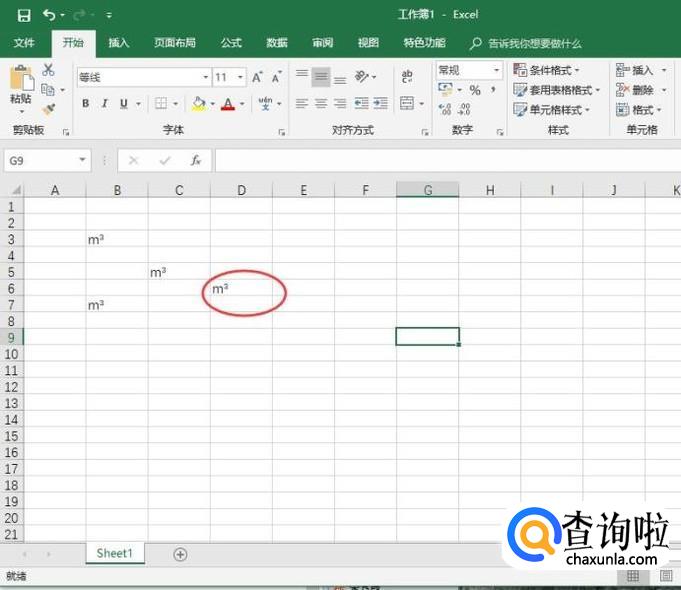Apply comma style format

click(493, 90)
